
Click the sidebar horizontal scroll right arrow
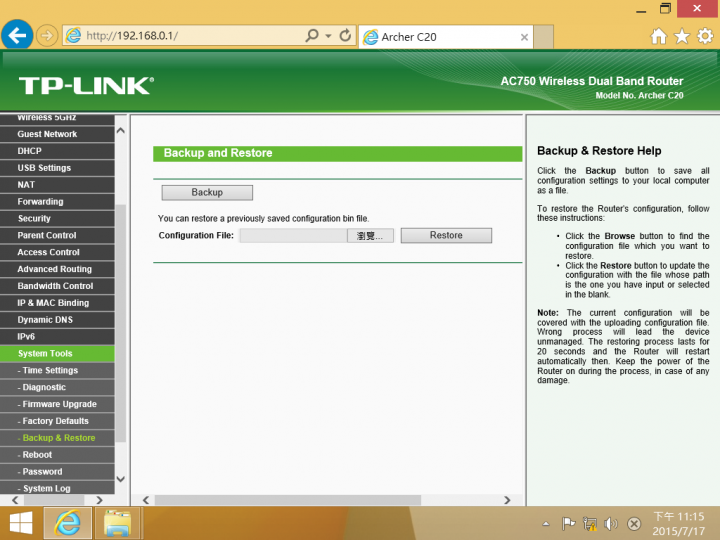[x=100, y=500]
